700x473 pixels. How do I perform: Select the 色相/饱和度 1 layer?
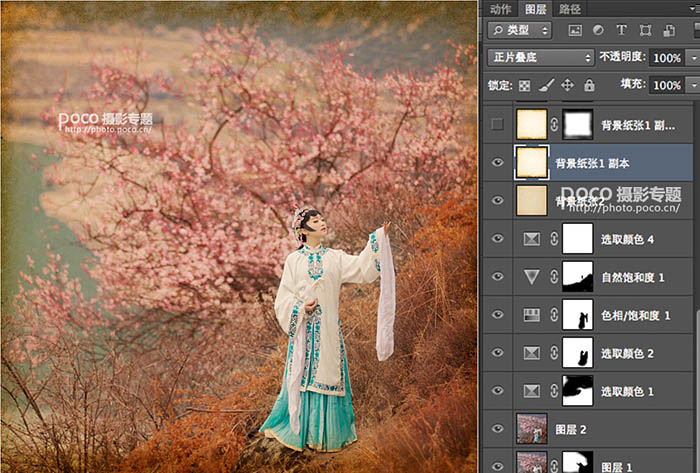635,315
